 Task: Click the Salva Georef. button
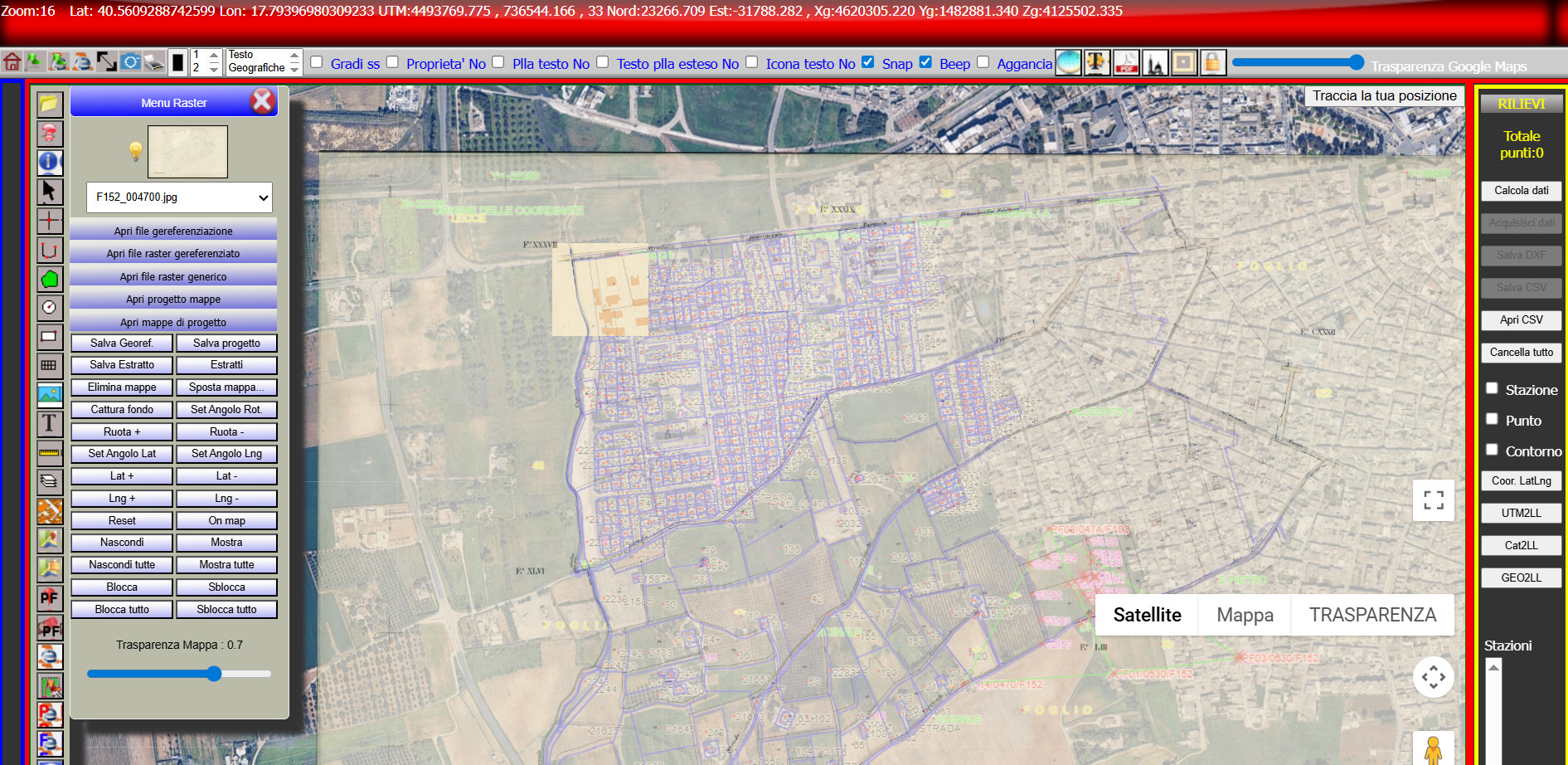click(x=122, y=343)
